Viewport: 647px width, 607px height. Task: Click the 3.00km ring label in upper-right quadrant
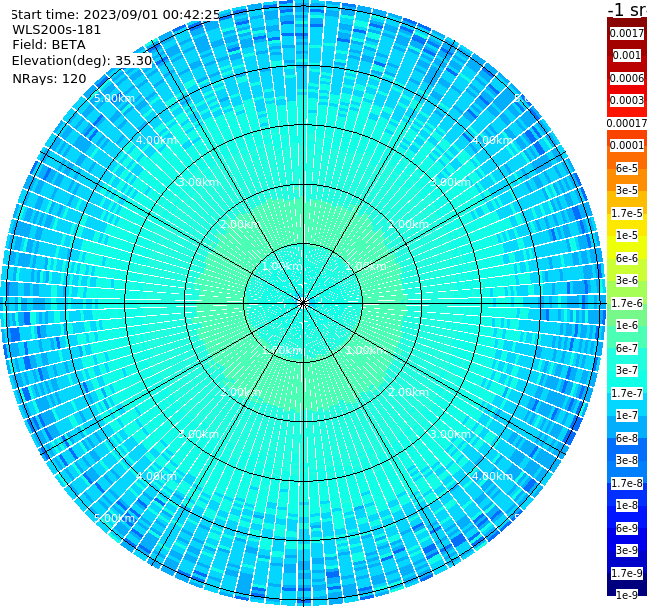point(451,182)
